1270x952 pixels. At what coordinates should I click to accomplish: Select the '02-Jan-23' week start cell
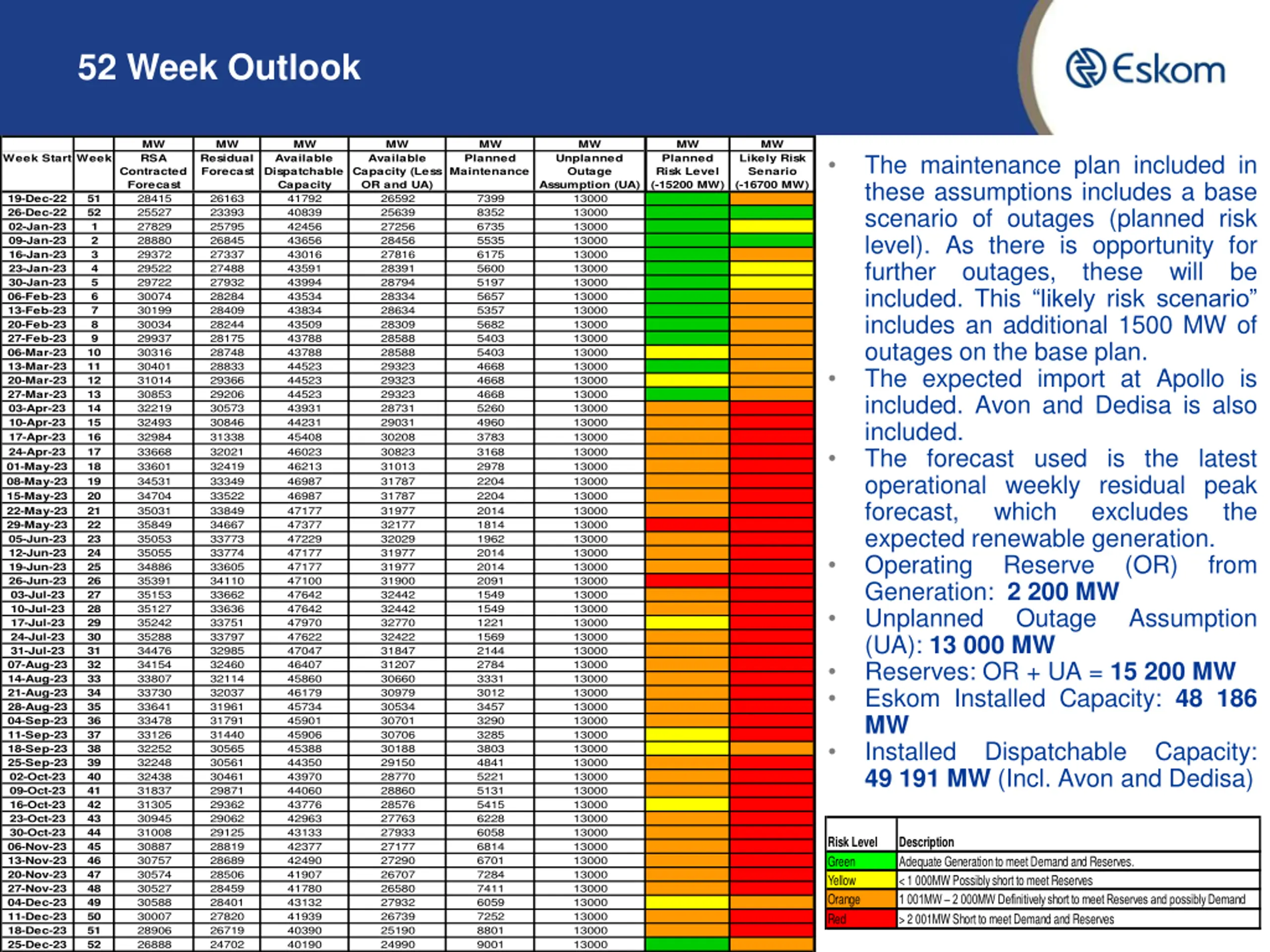(x=37, y=227)
